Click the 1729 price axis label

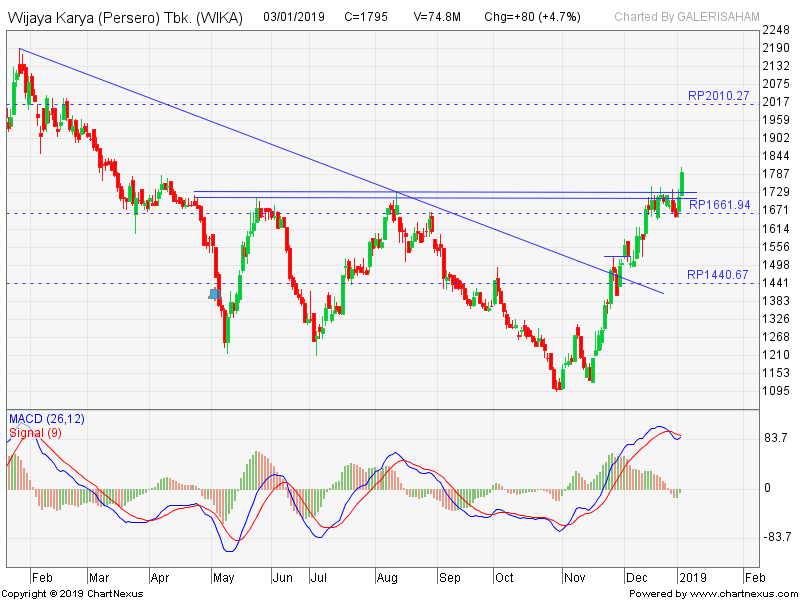coord(776,192)
